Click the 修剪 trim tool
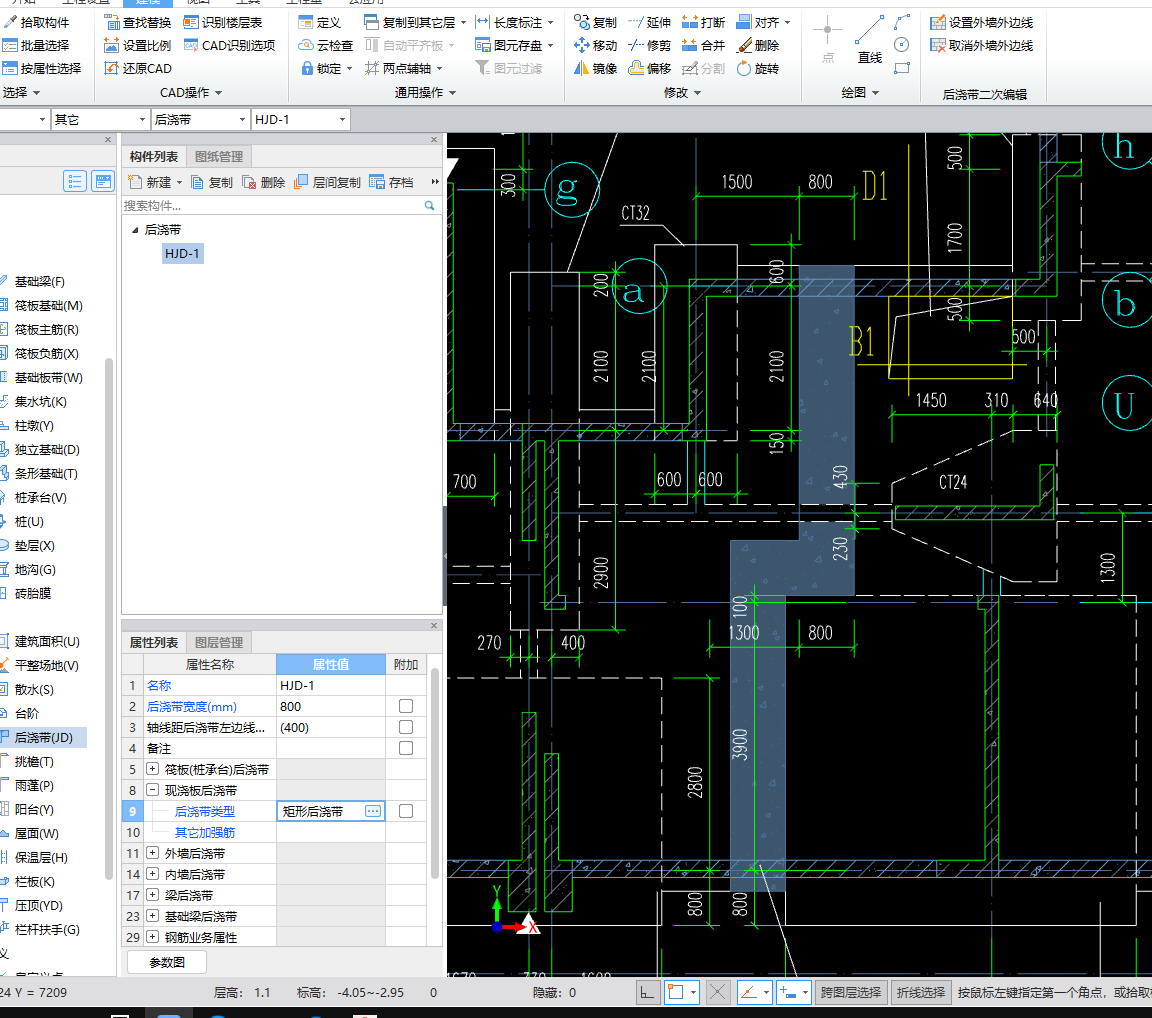Image resolution: width=1152 pixels, height=1018 pixels. (649, 46)
